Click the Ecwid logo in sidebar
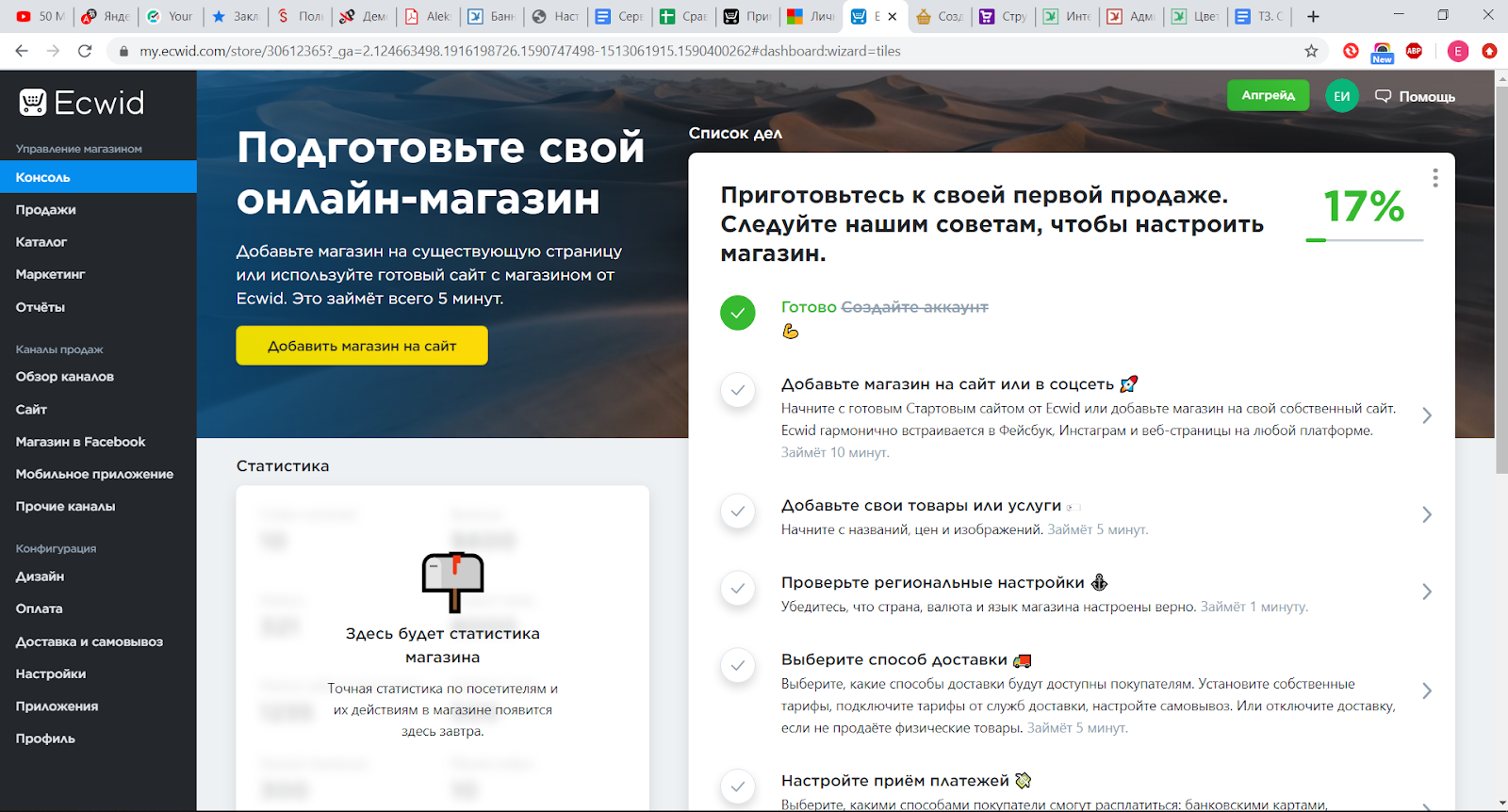Screen dimensions: 1508x812 pos(82,103)
